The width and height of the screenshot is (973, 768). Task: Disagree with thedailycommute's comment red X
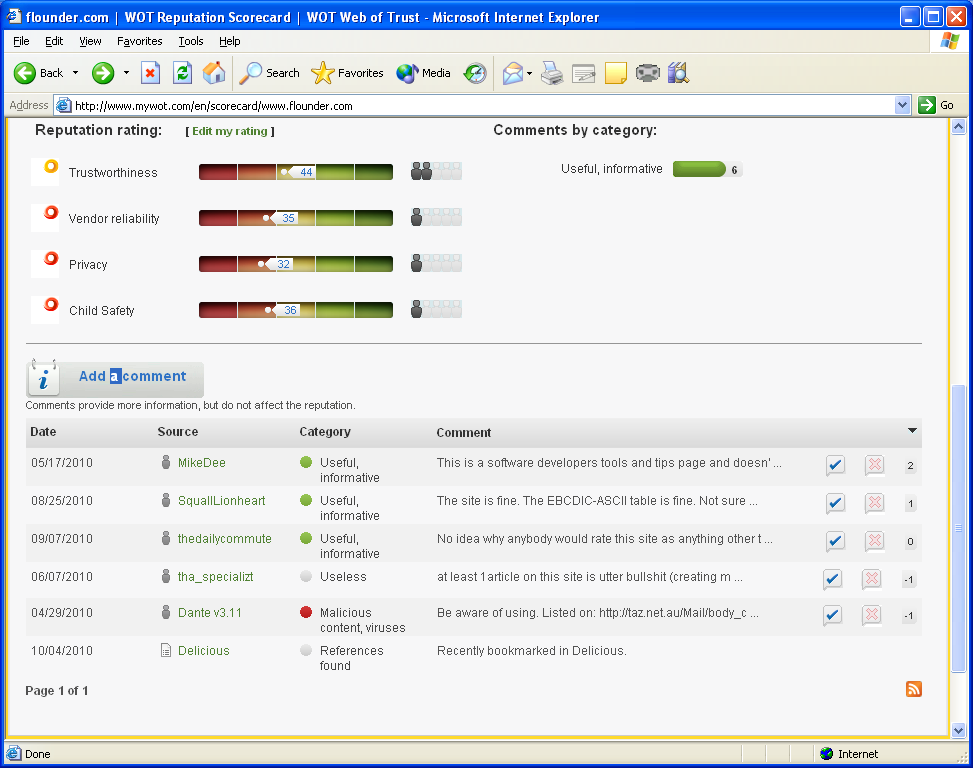coord(874,541)
